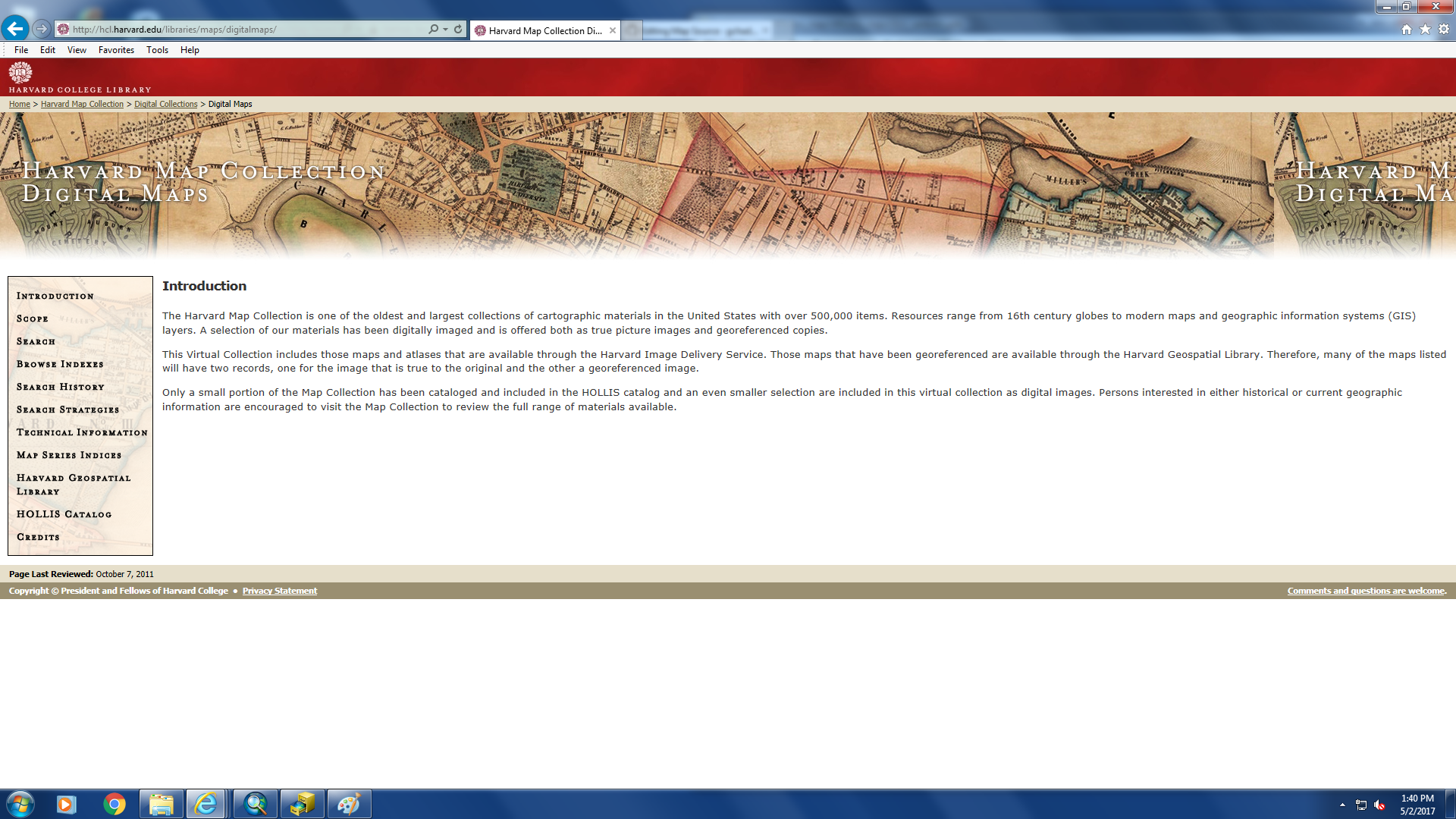Launch Google Chrome from taskbar
Screen dimensions: 1456x819
tap(115, 804)
